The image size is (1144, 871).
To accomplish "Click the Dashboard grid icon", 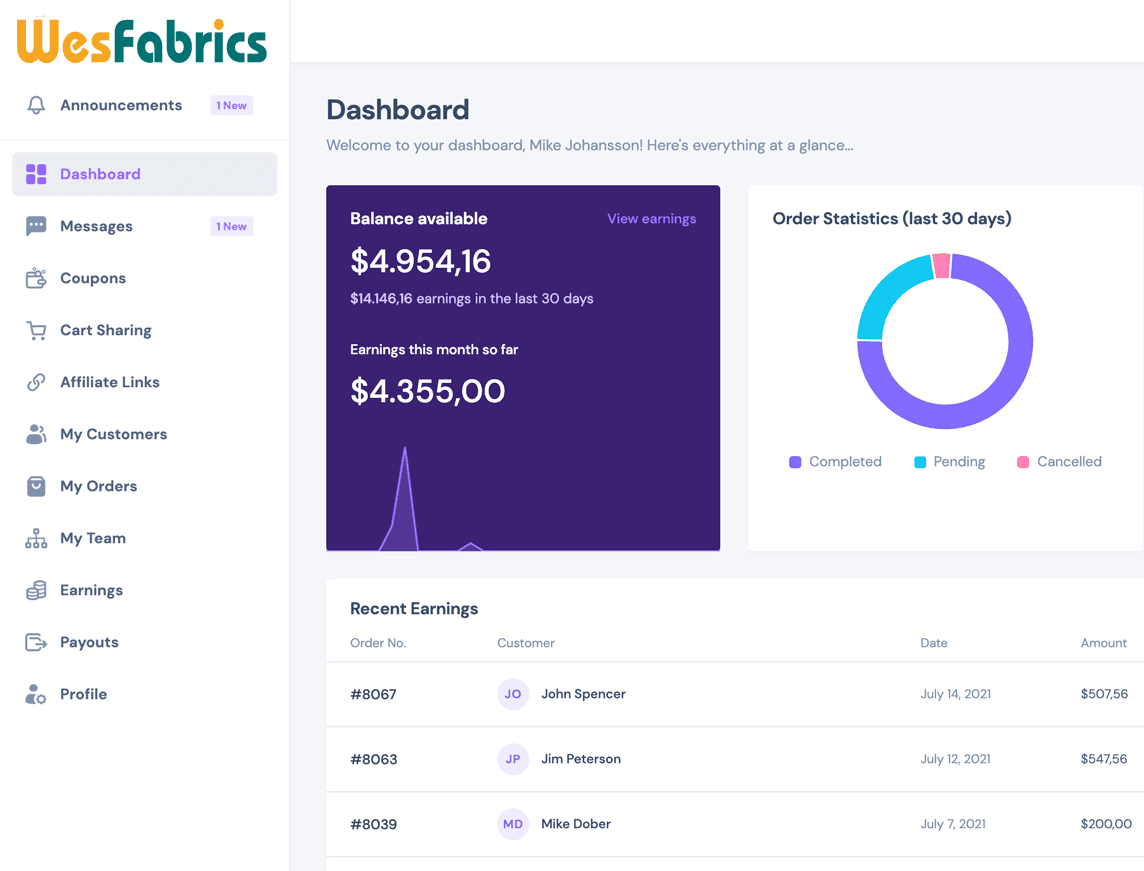I will point(36,174).
